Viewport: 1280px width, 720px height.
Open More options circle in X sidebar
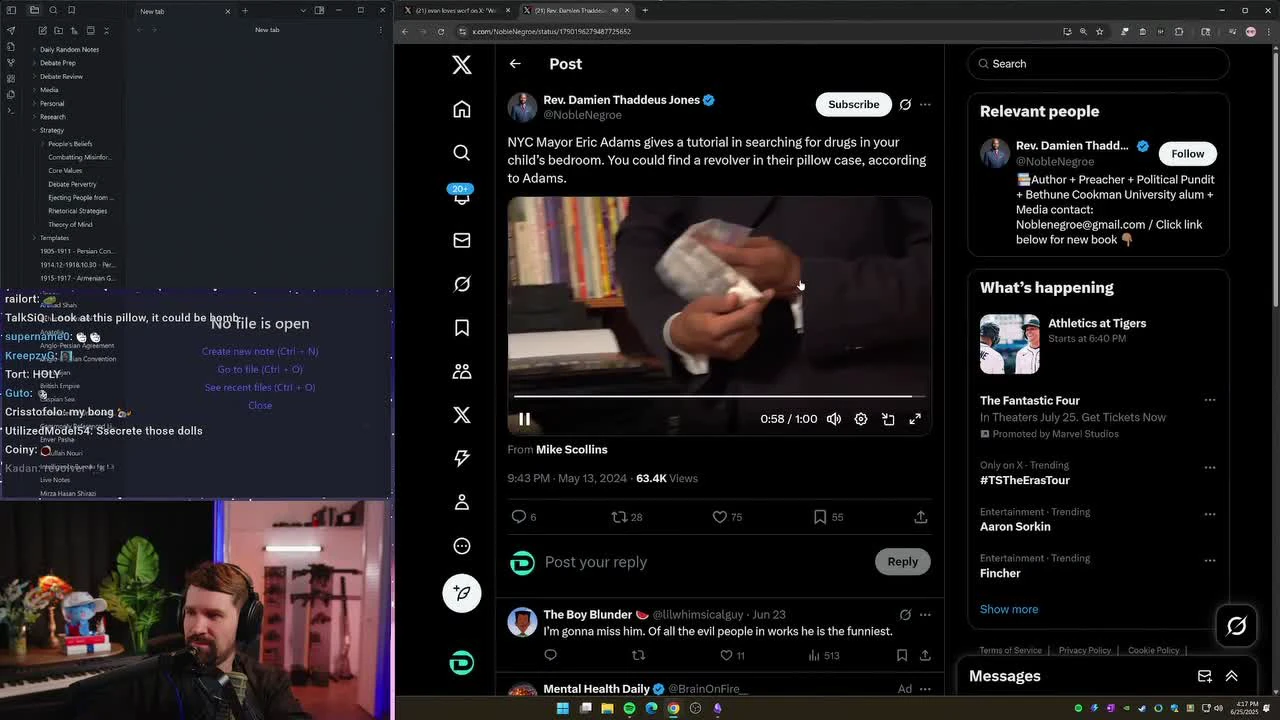(461, 546)
